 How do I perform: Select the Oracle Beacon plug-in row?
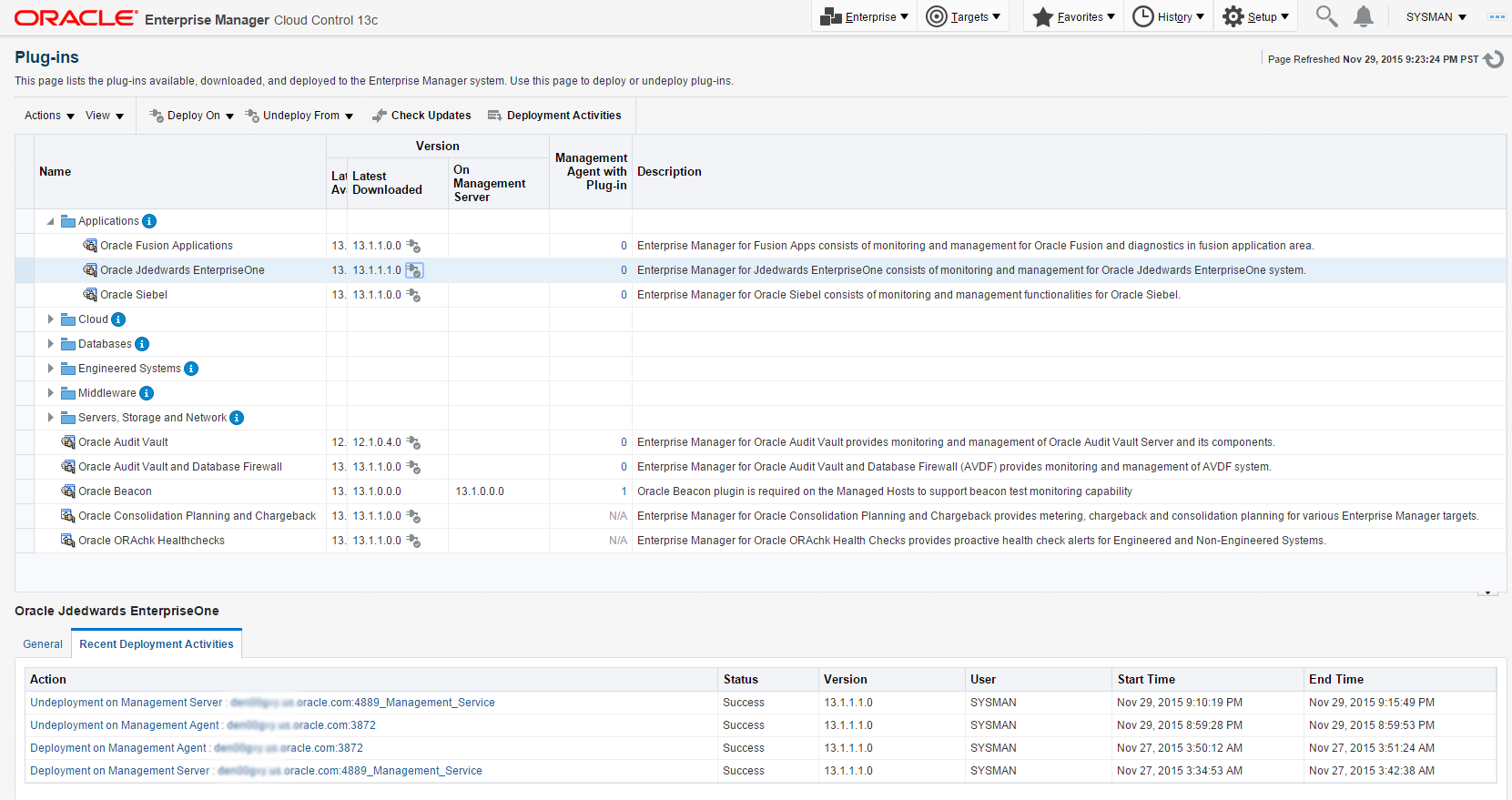(115, 491)
